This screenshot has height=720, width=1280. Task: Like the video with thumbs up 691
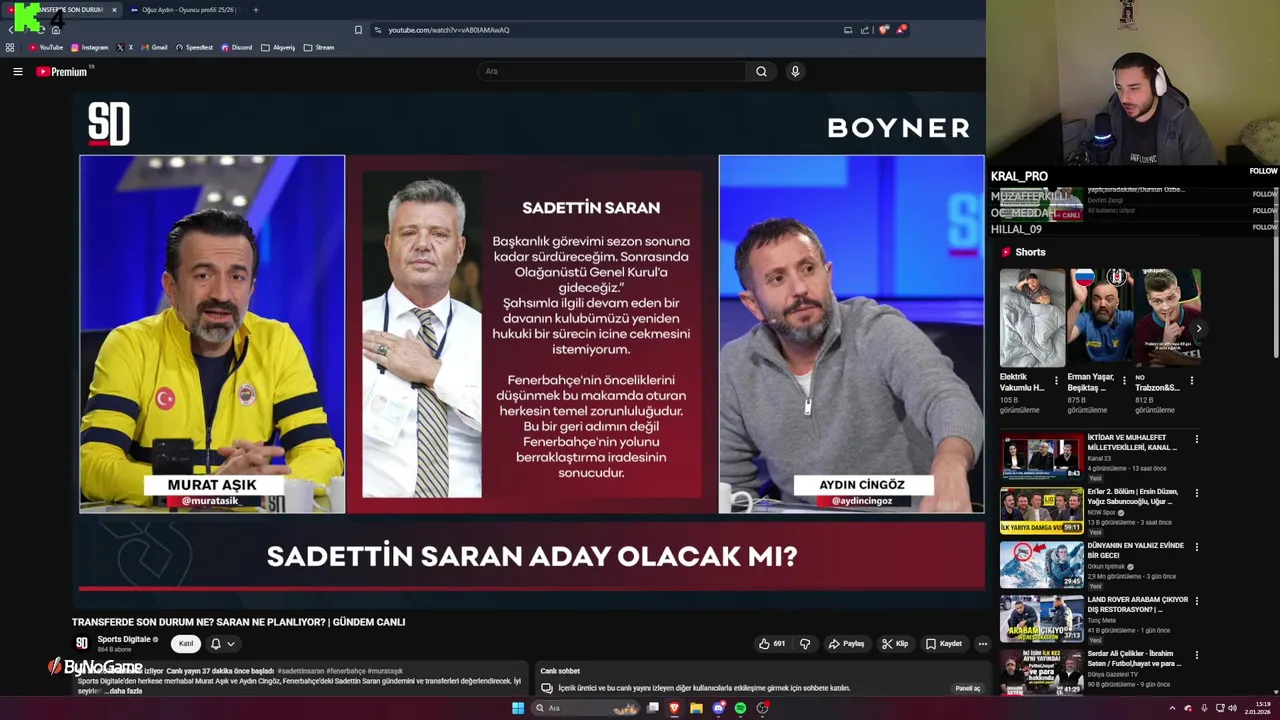[x=771, y=644]
